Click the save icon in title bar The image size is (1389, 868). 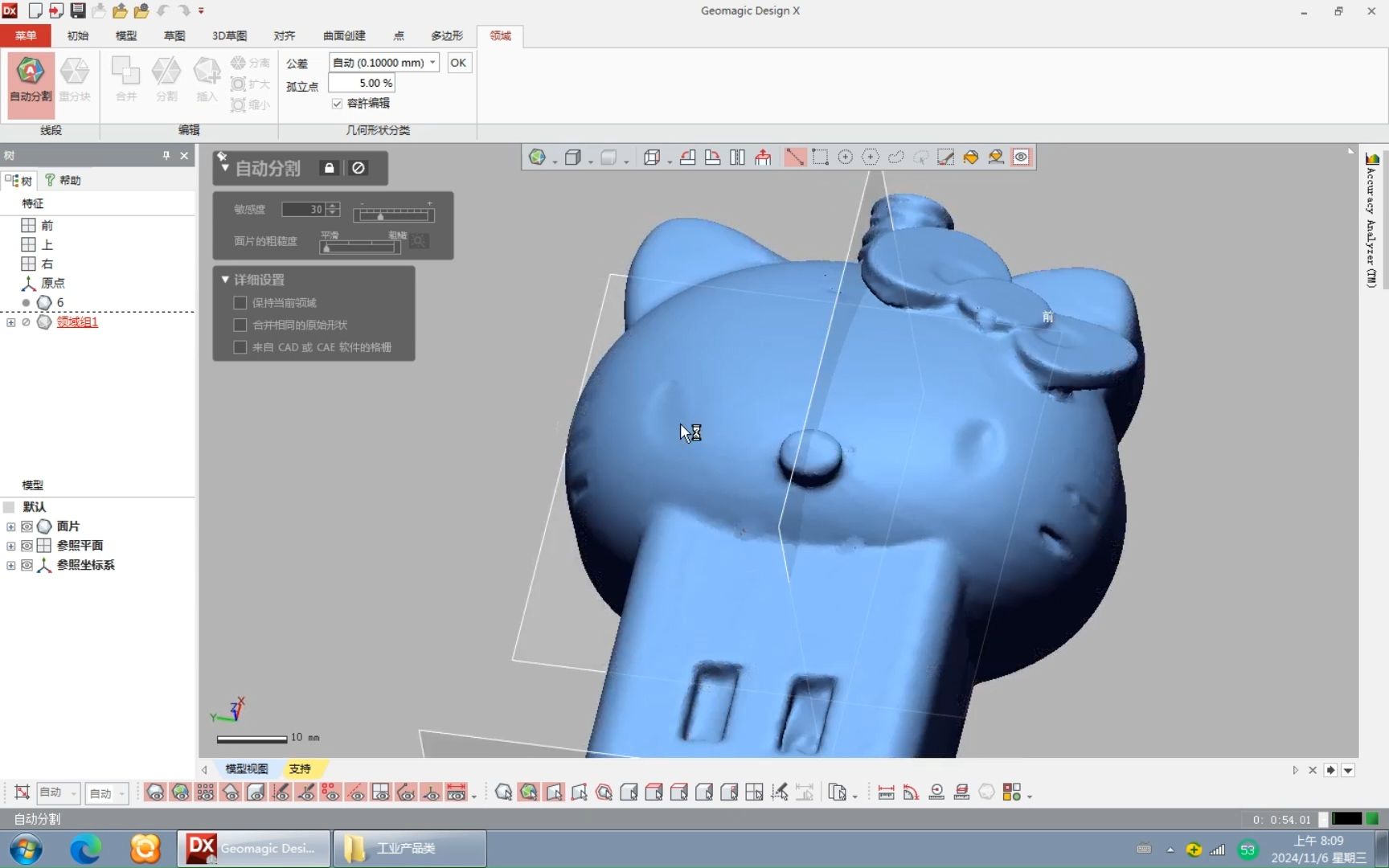(78, 10)
